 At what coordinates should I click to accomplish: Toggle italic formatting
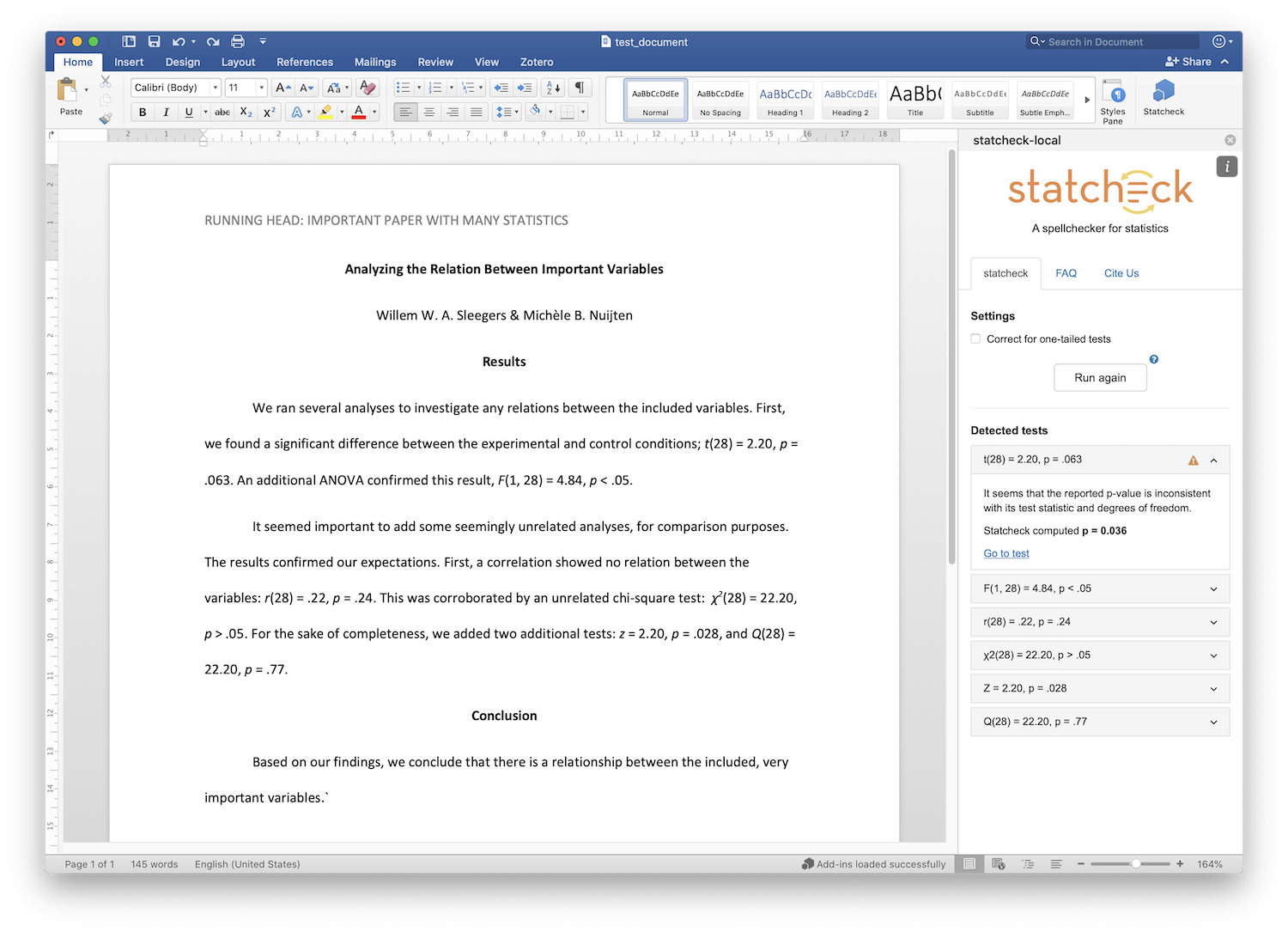[x=166, y=112]
